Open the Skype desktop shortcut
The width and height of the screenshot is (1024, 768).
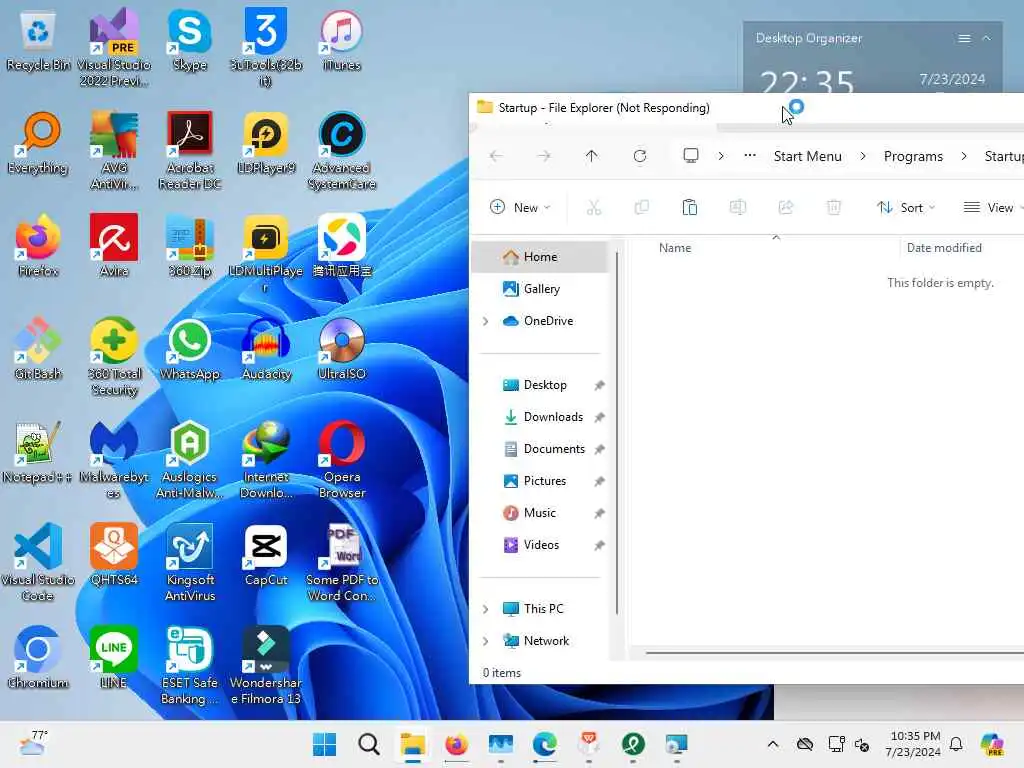(189, 40)
